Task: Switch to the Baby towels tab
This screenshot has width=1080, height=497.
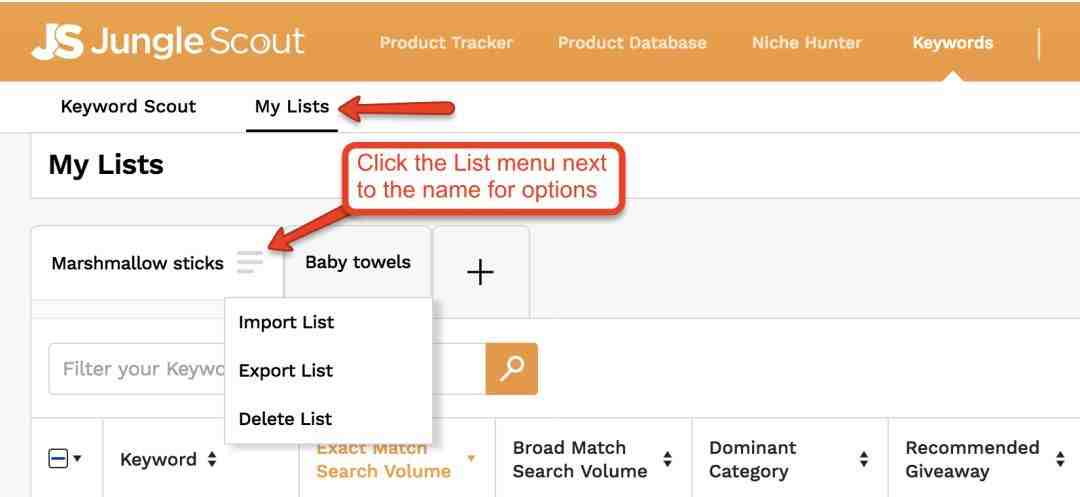Action: tap(357, 262)
